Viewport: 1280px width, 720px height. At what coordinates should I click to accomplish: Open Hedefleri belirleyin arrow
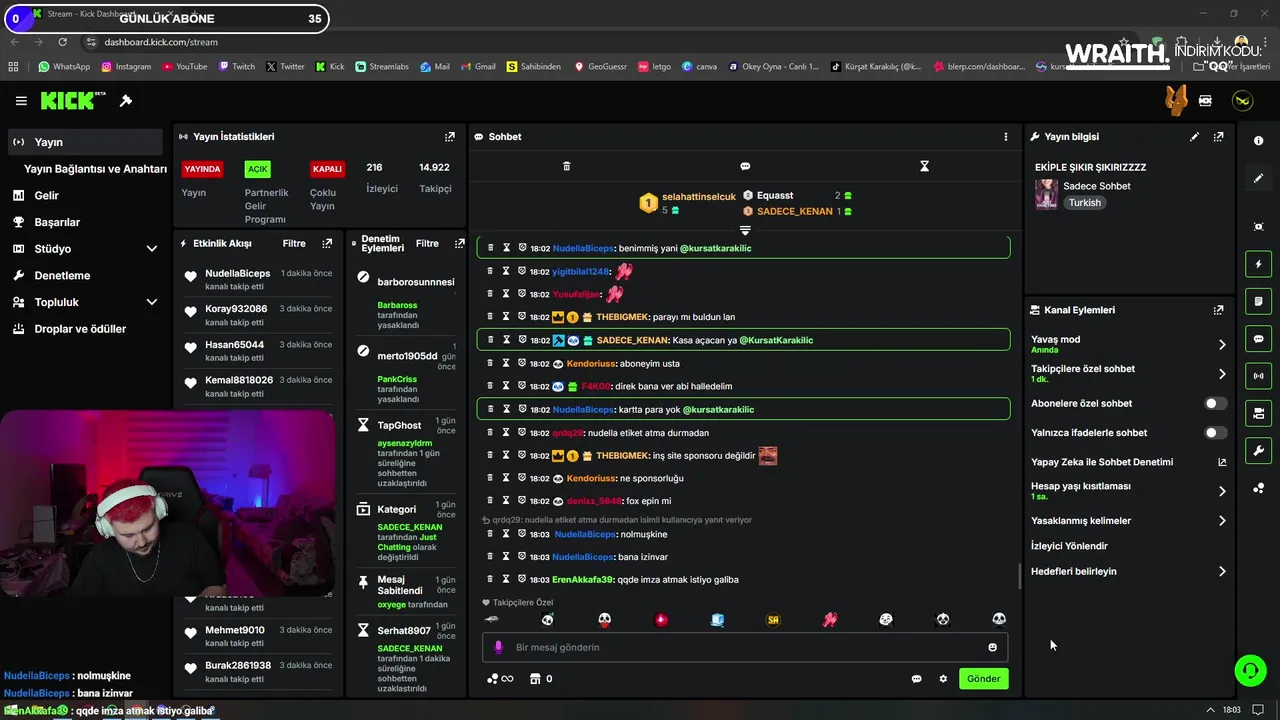[x=1222, y=572]
